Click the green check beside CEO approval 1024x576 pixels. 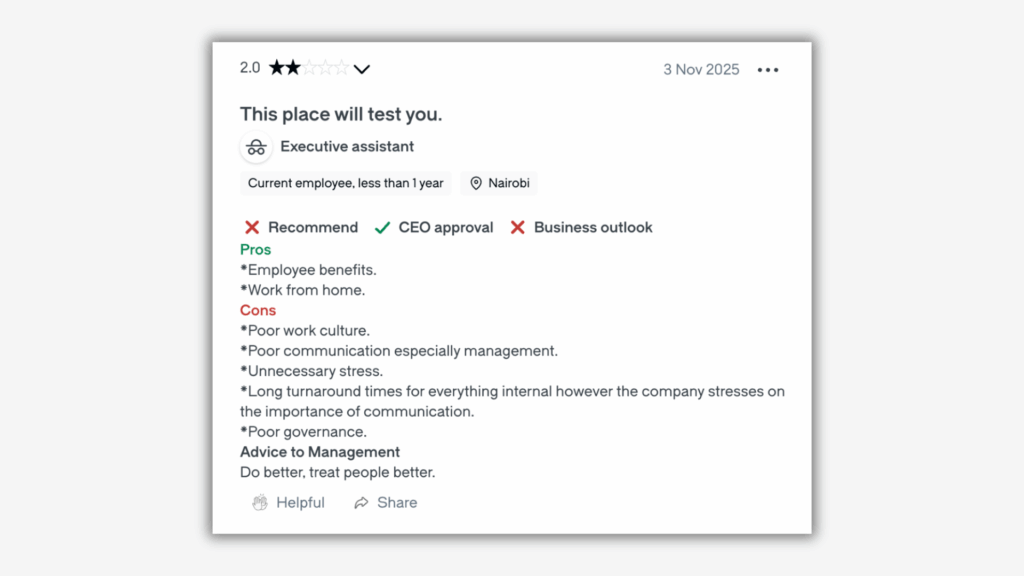(x=382, y=227)
